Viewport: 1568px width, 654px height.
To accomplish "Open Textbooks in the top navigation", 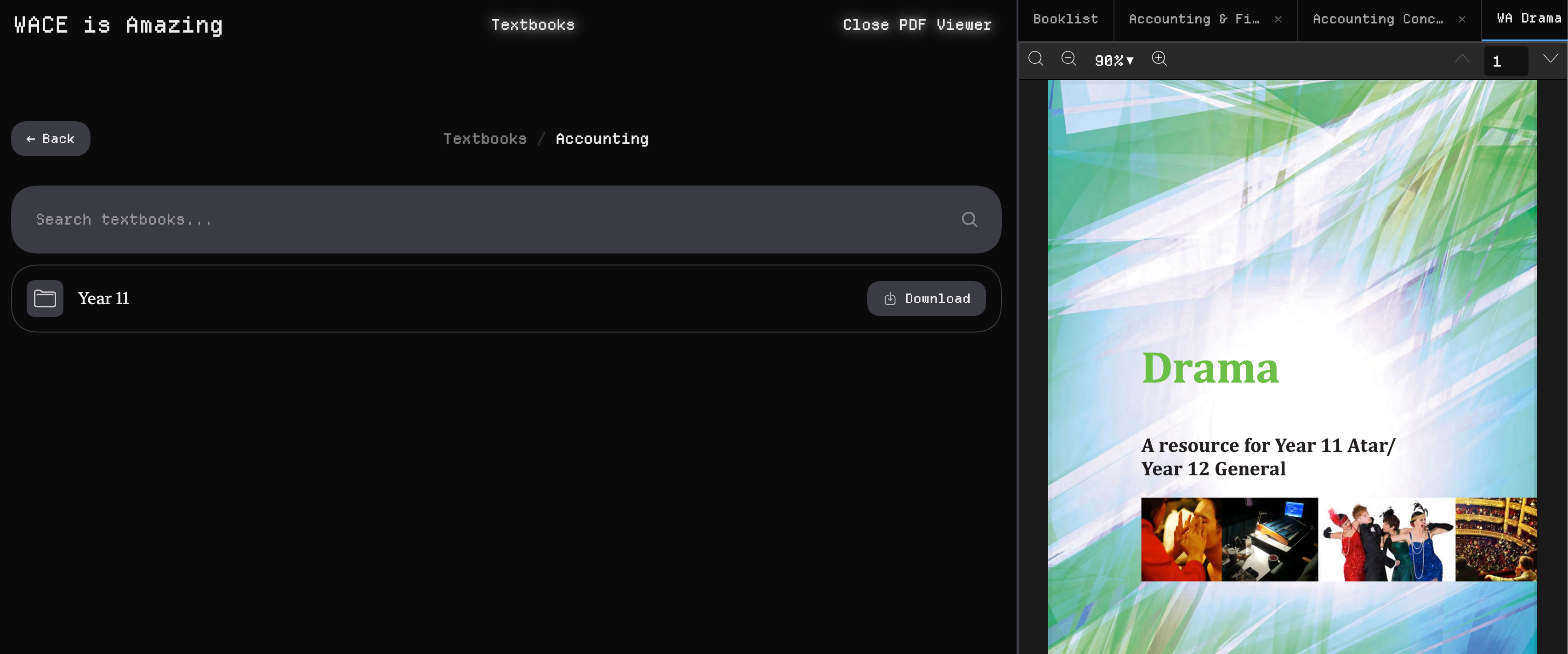I will tap(533, 25).
